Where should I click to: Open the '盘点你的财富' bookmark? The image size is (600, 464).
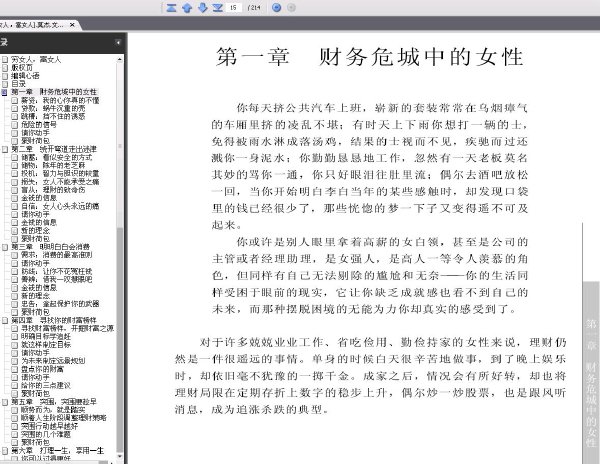pos(42,369)
